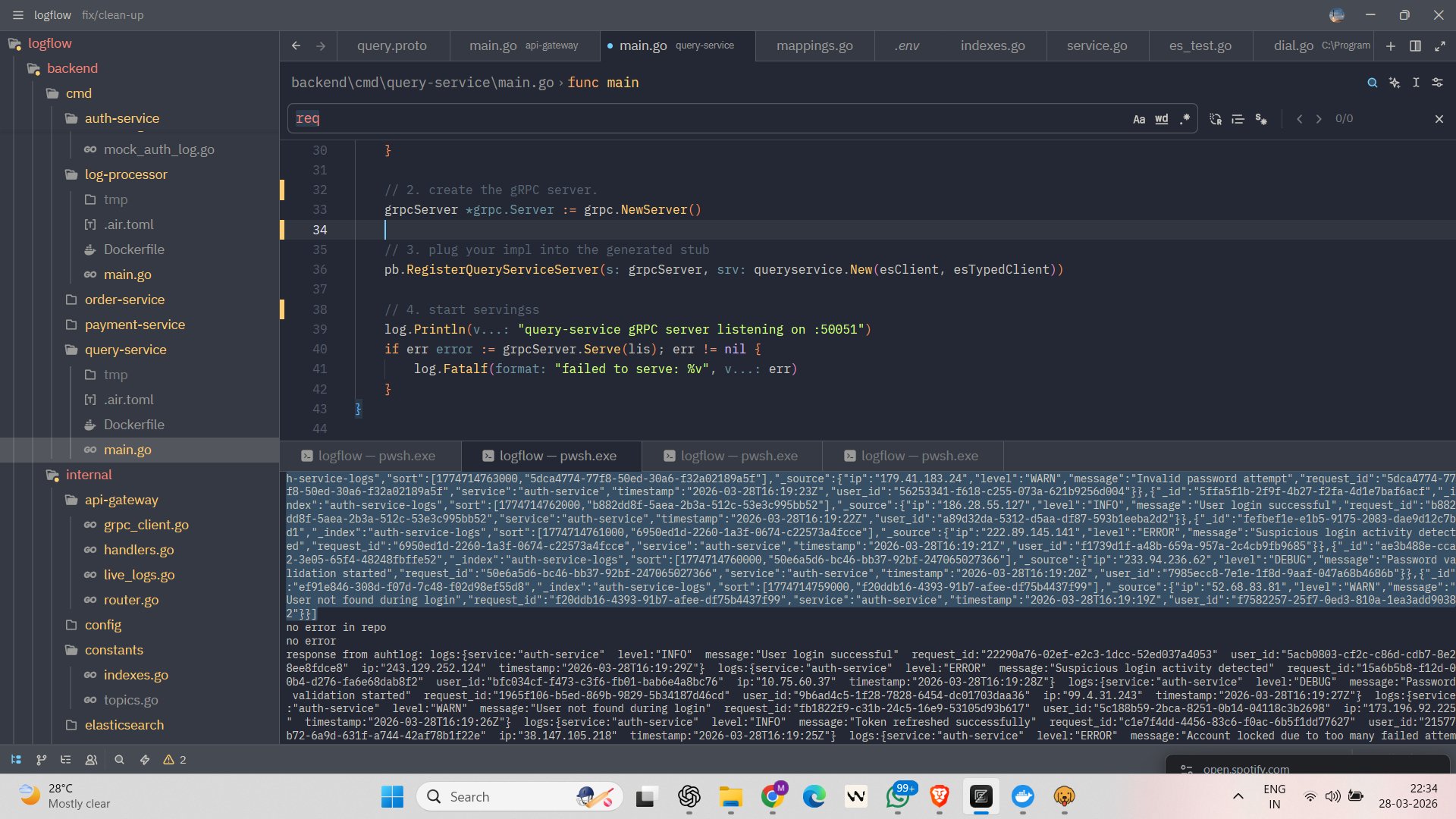Switch to mappings.go tab

(814, 45)
